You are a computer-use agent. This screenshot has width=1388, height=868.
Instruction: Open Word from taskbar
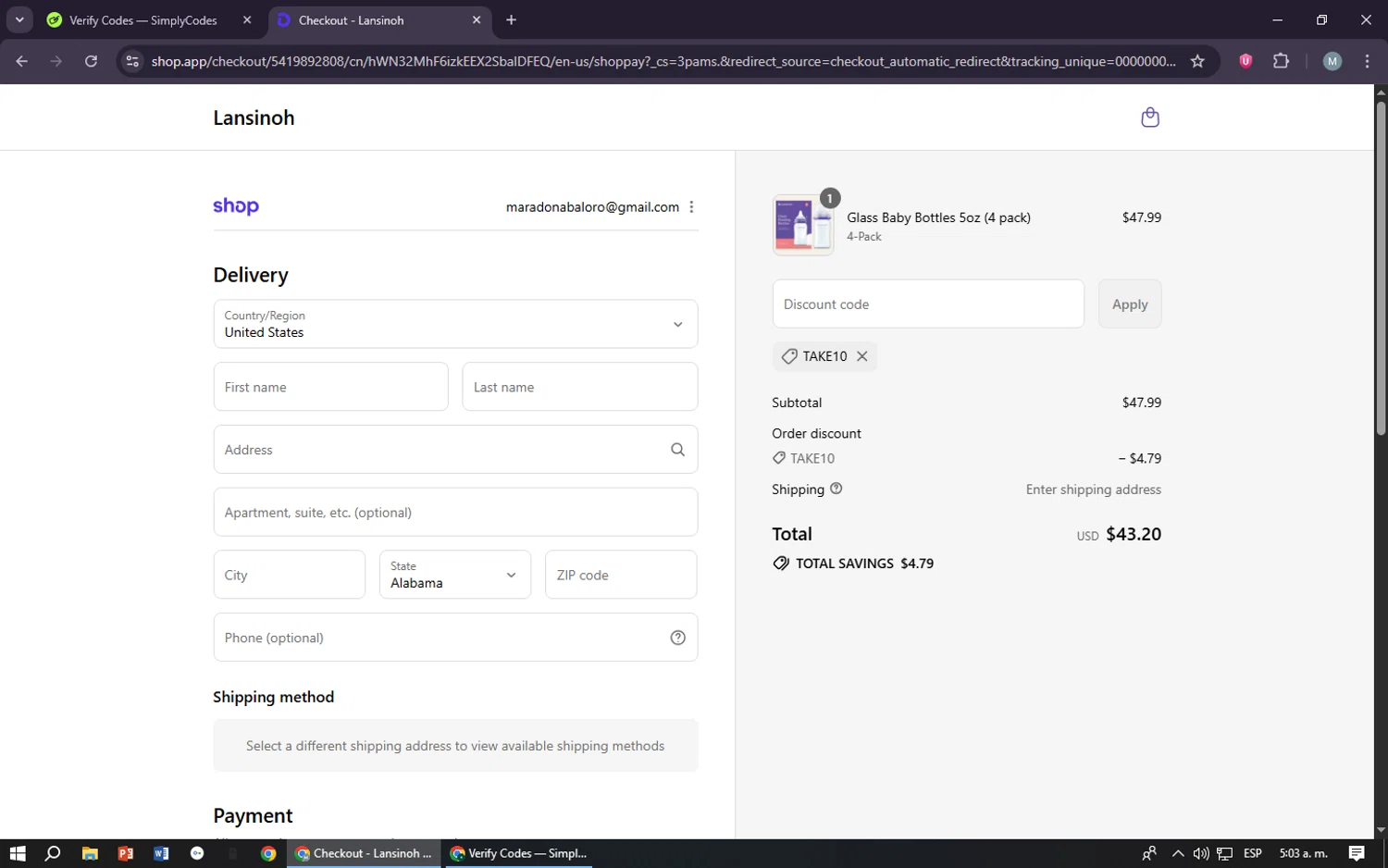click(x=161, y=853)
